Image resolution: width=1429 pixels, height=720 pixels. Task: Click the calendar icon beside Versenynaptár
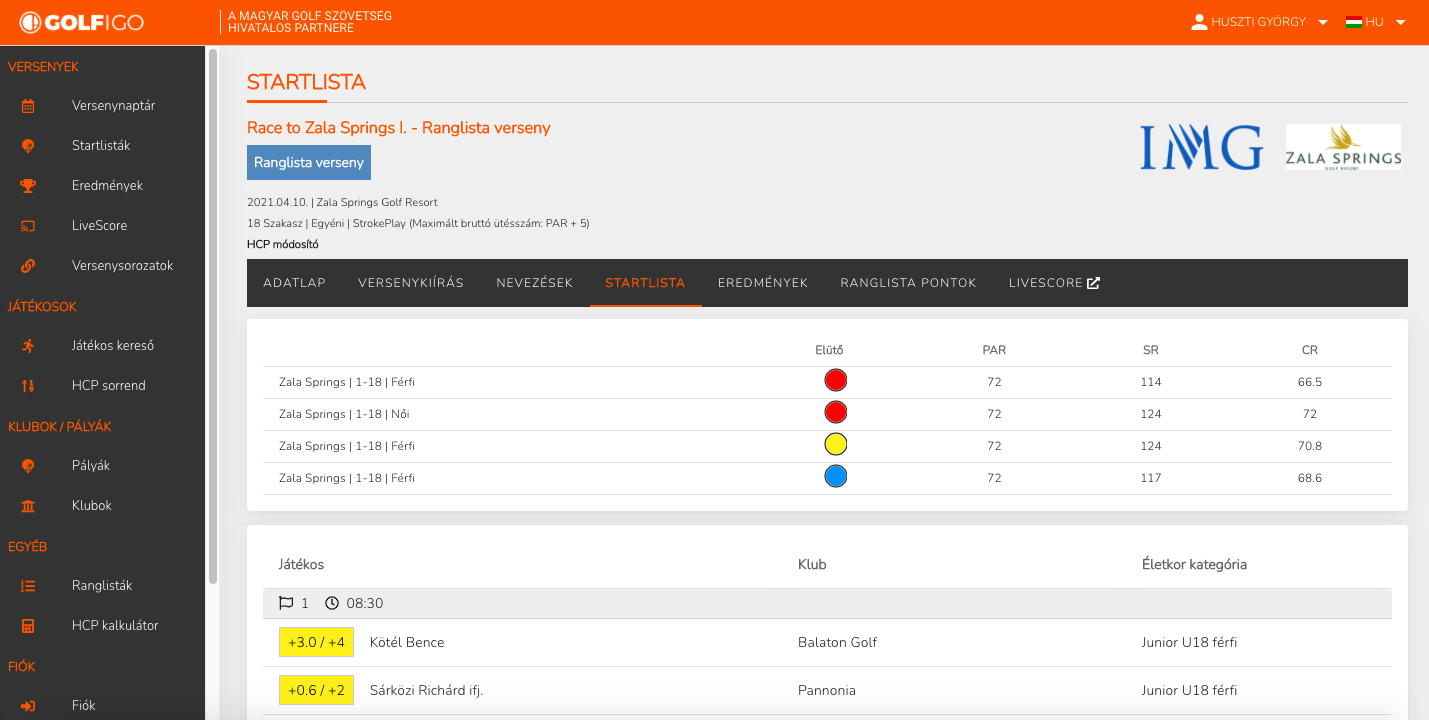coord(28,106)
